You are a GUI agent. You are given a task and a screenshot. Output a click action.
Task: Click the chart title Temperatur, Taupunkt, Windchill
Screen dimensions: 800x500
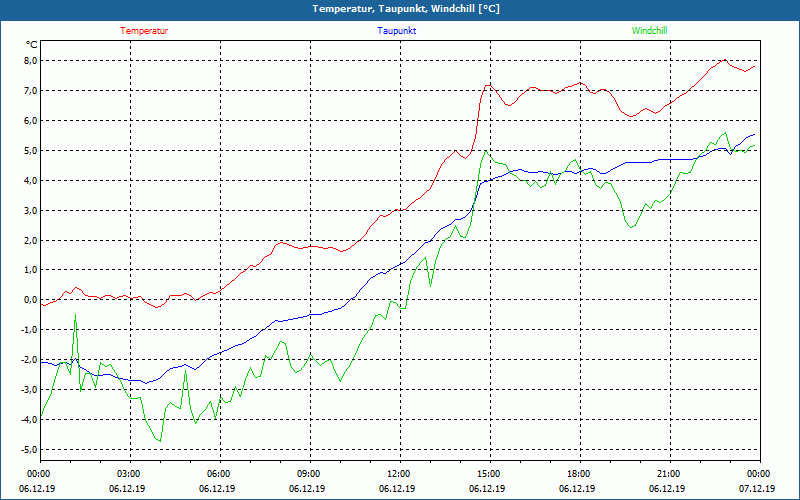[406, 9]
